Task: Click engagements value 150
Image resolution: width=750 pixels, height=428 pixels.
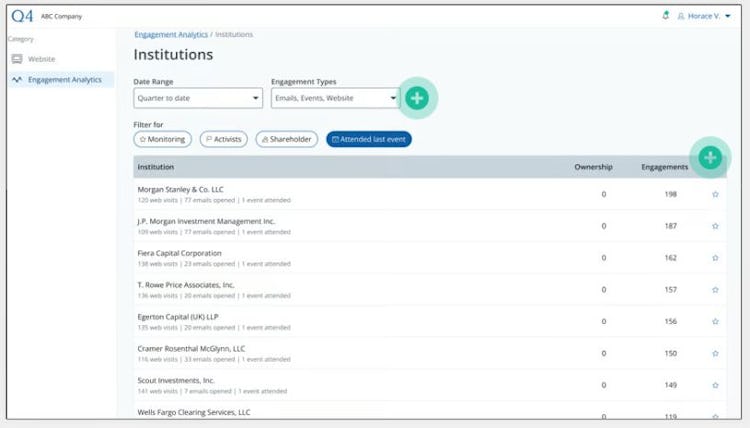Action: 670,353
